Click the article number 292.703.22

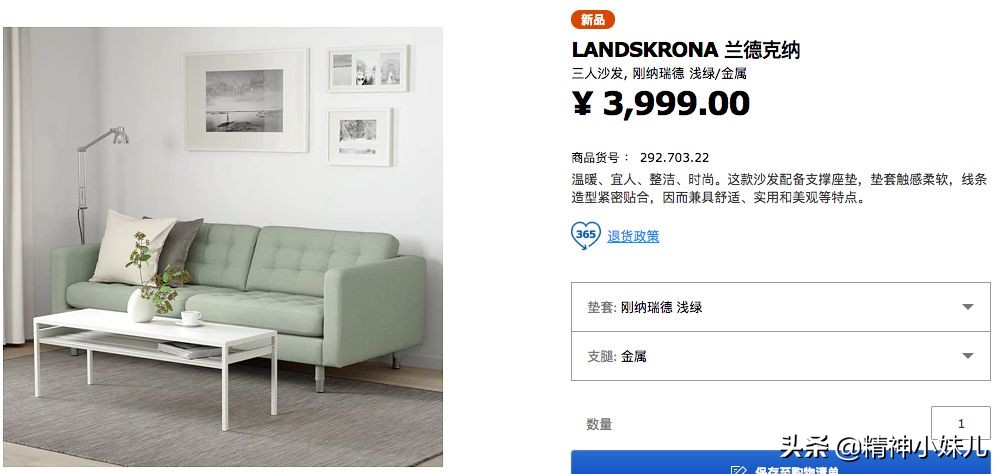point(674,158)
